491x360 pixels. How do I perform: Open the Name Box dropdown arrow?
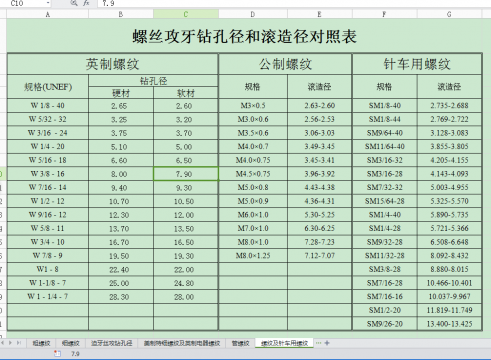click(48, 3)
